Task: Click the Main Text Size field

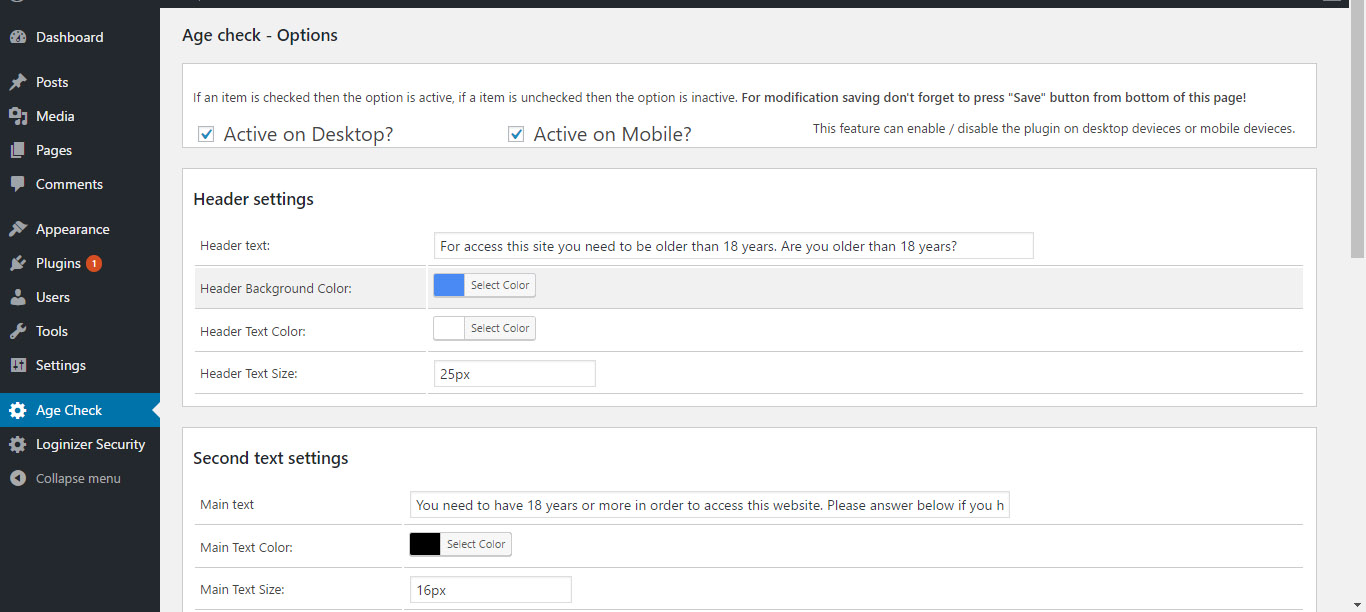Action: [x=490, y=590]
